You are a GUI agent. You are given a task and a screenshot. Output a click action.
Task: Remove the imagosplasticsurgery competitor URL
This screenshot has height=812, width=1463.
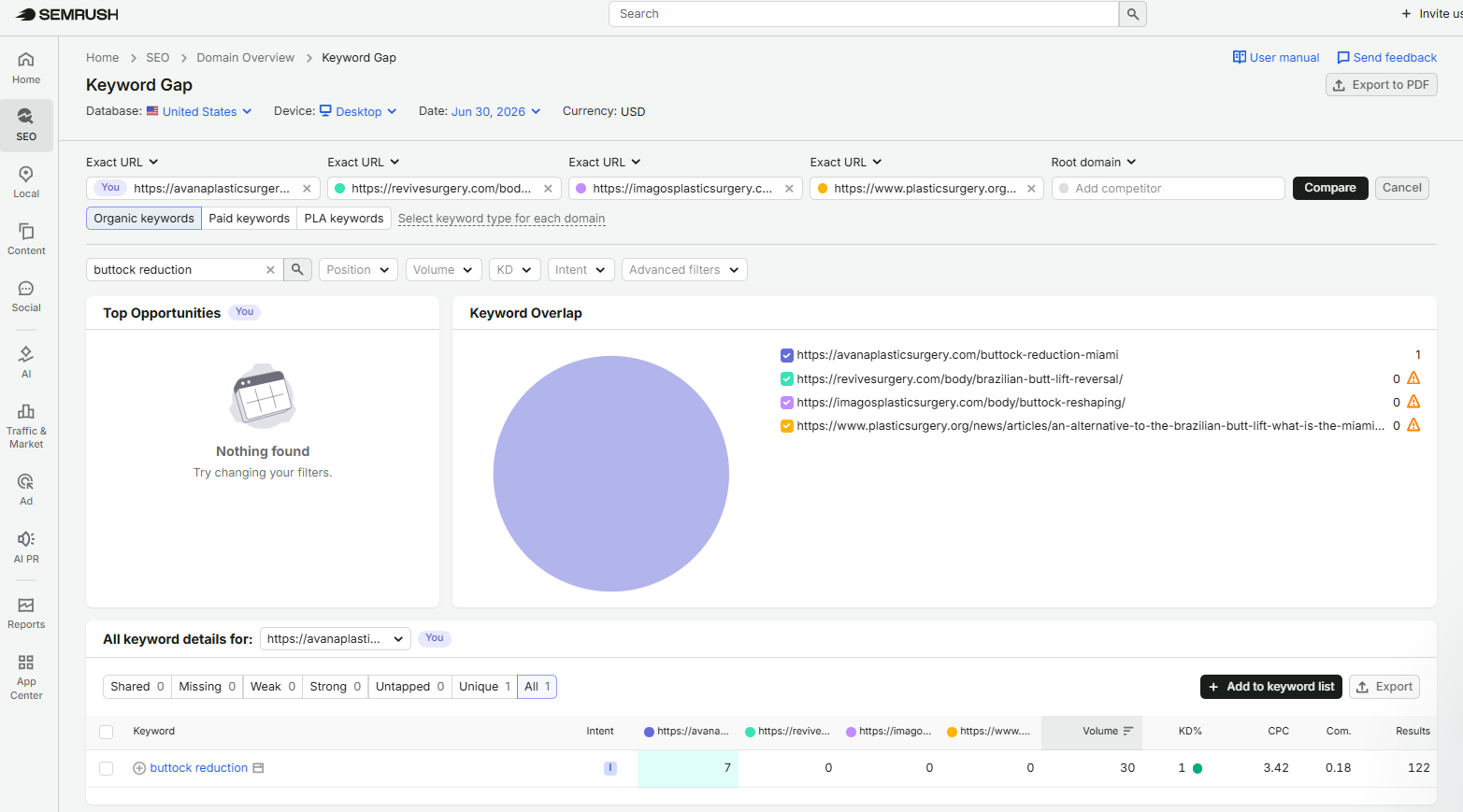[x=789, y=189]
